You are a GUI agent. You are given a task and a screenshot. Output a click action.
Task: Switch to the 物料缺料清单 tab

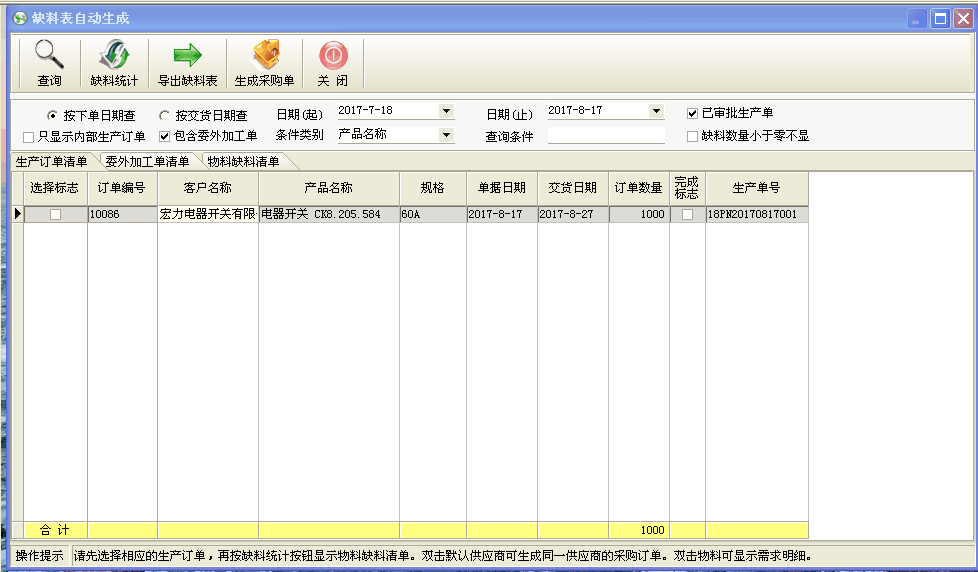243,161
